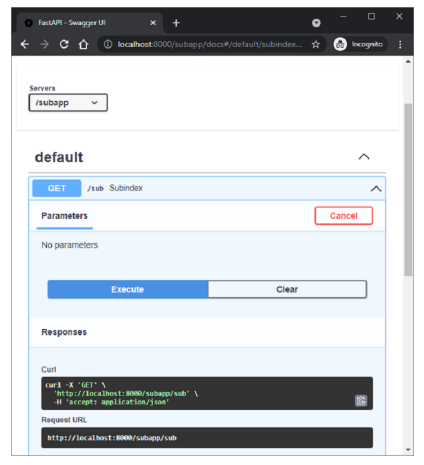Click the Responses heading
Viewport: 424px width, 465px height.
pyautogui.click(x=64, y=332)
